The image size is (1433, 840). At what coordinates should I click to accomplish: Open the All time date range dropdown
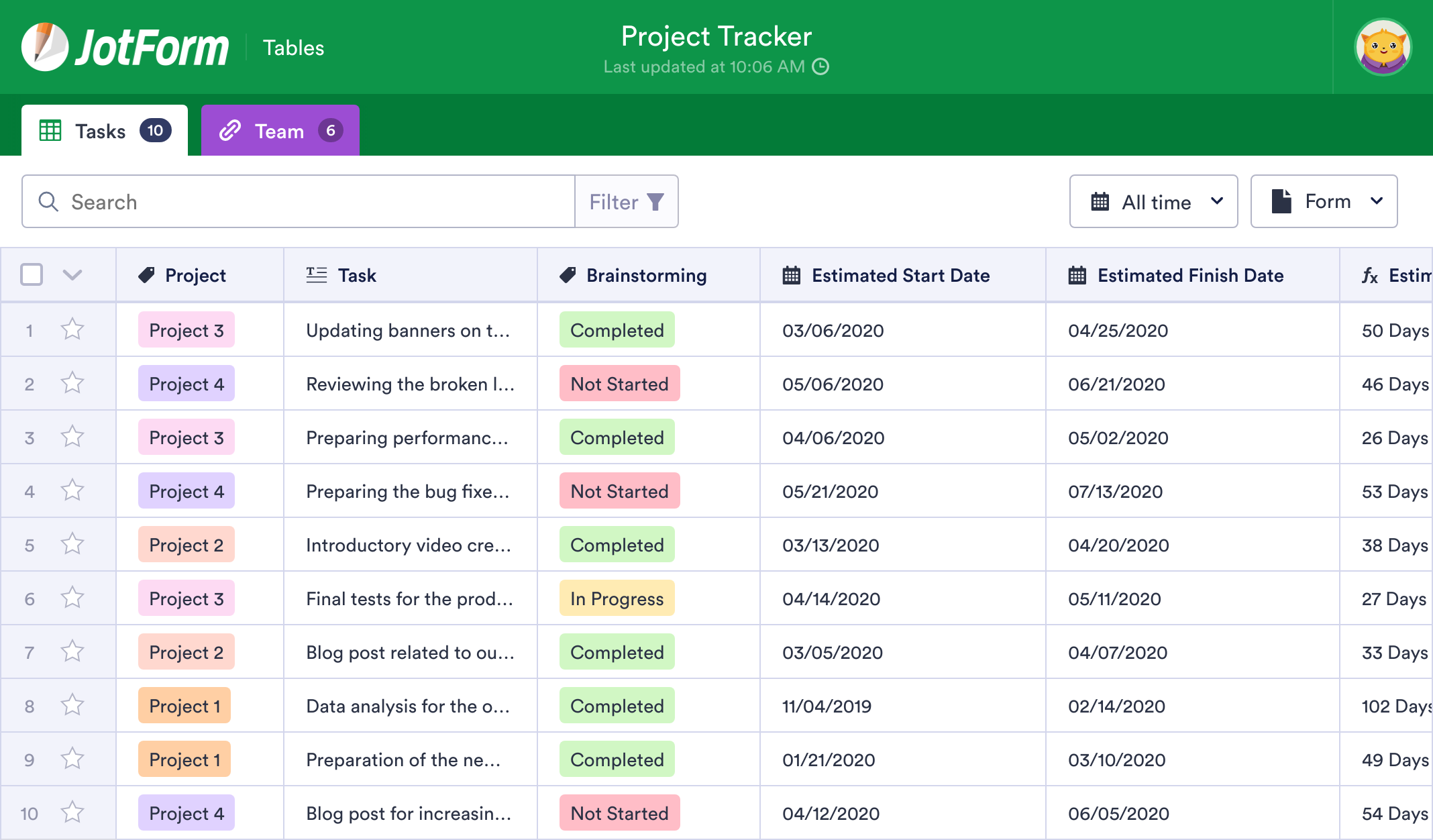click(x=1153, y=201)
